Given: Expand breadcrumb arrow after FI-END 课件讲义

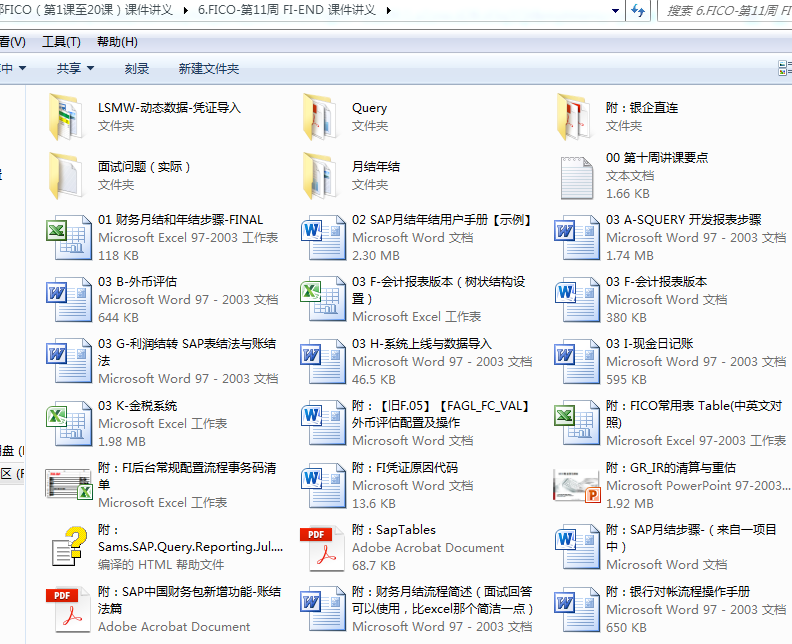Looking at the screenshot, I should [x=388, y=10].
